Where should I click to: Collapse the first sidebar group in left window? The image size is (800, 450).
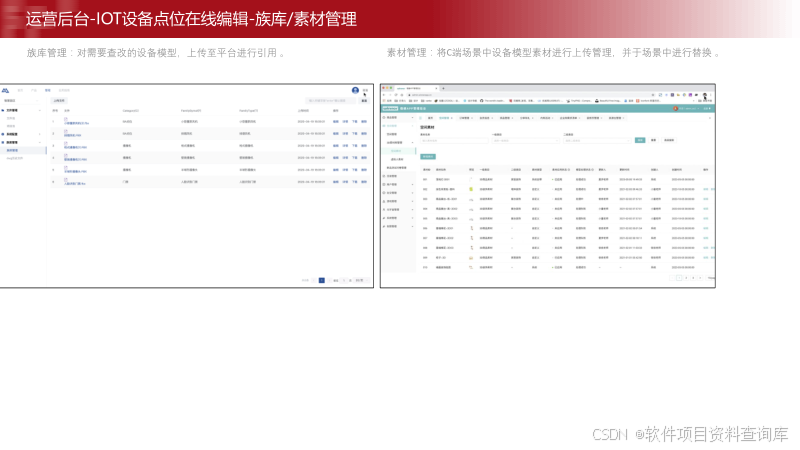(x=40, y=110)
